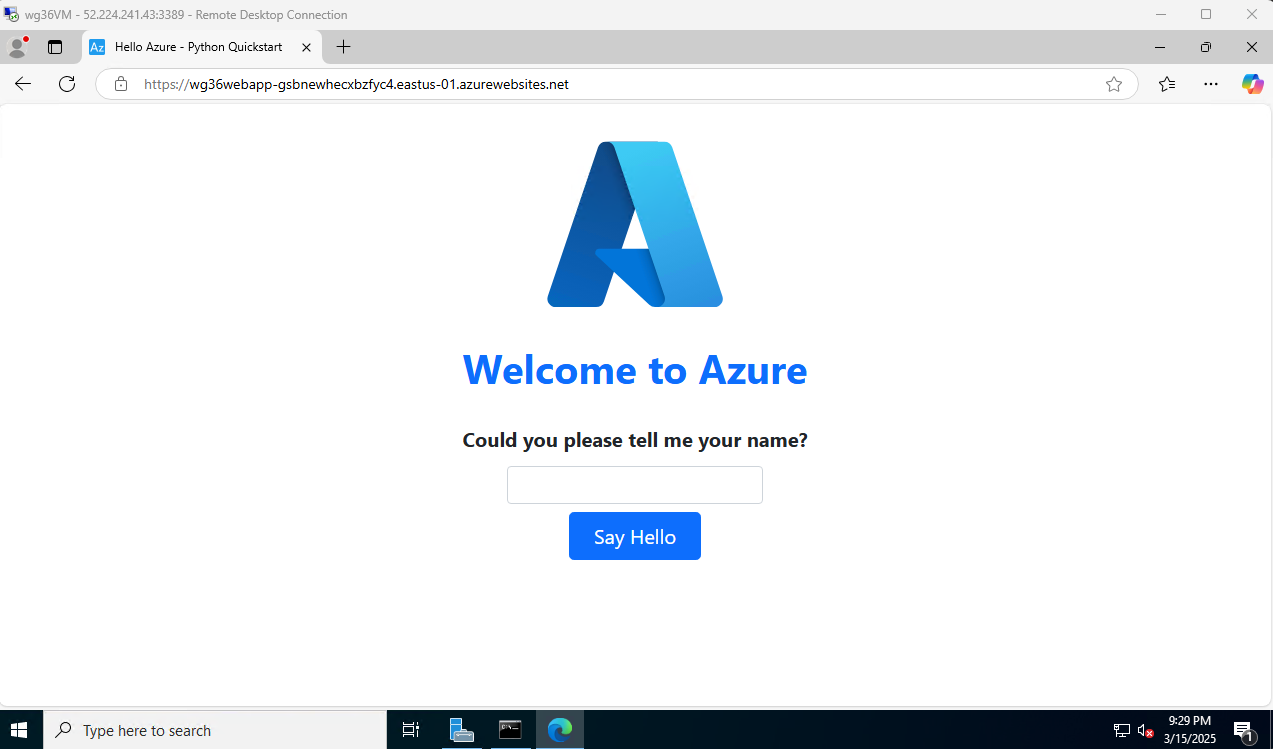The image size is (1273, 749).
Task: Open a new browser tab
Action: coord(343,47)
